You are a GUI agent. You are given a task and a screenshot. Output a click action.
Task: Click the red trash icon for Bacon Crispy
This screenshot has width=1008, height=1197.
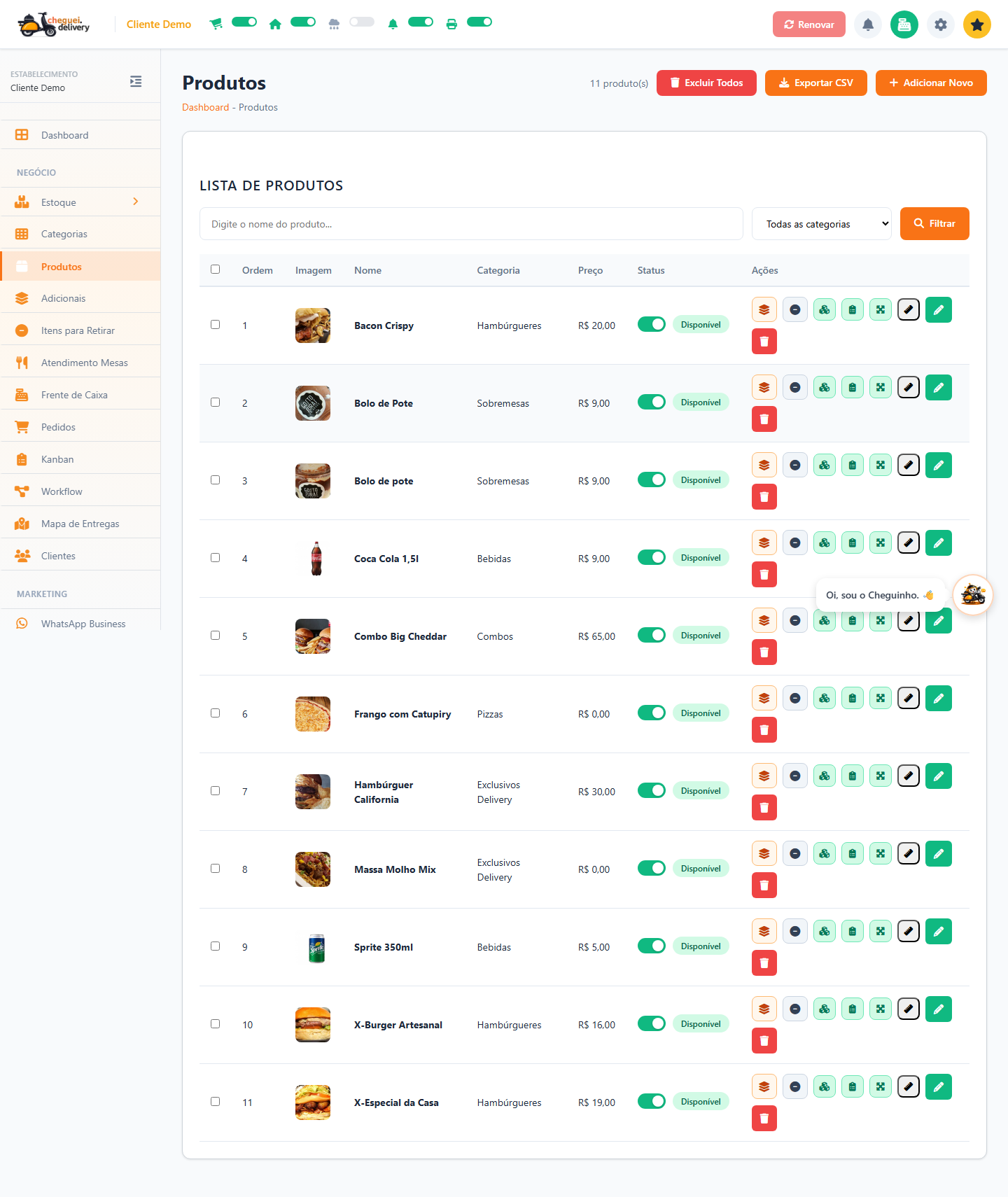764,342
